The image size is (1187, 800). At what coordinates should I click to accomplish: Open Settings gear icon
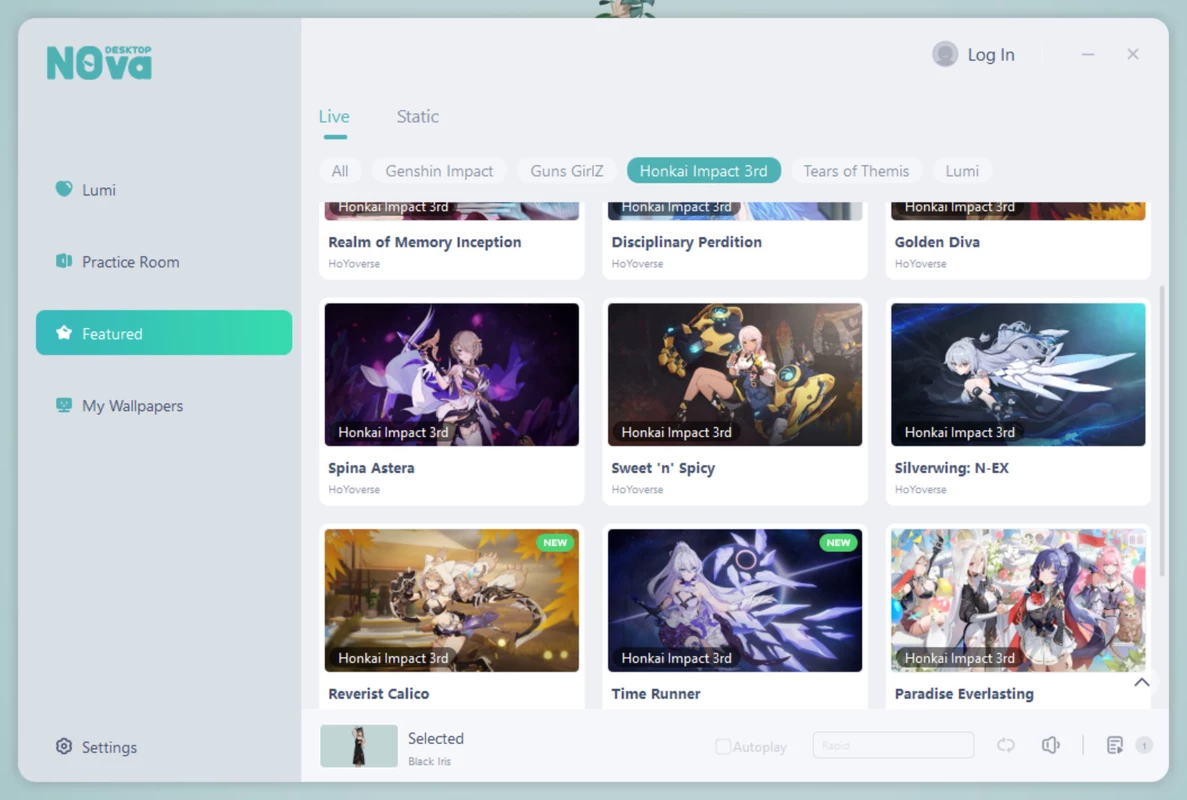64,746
